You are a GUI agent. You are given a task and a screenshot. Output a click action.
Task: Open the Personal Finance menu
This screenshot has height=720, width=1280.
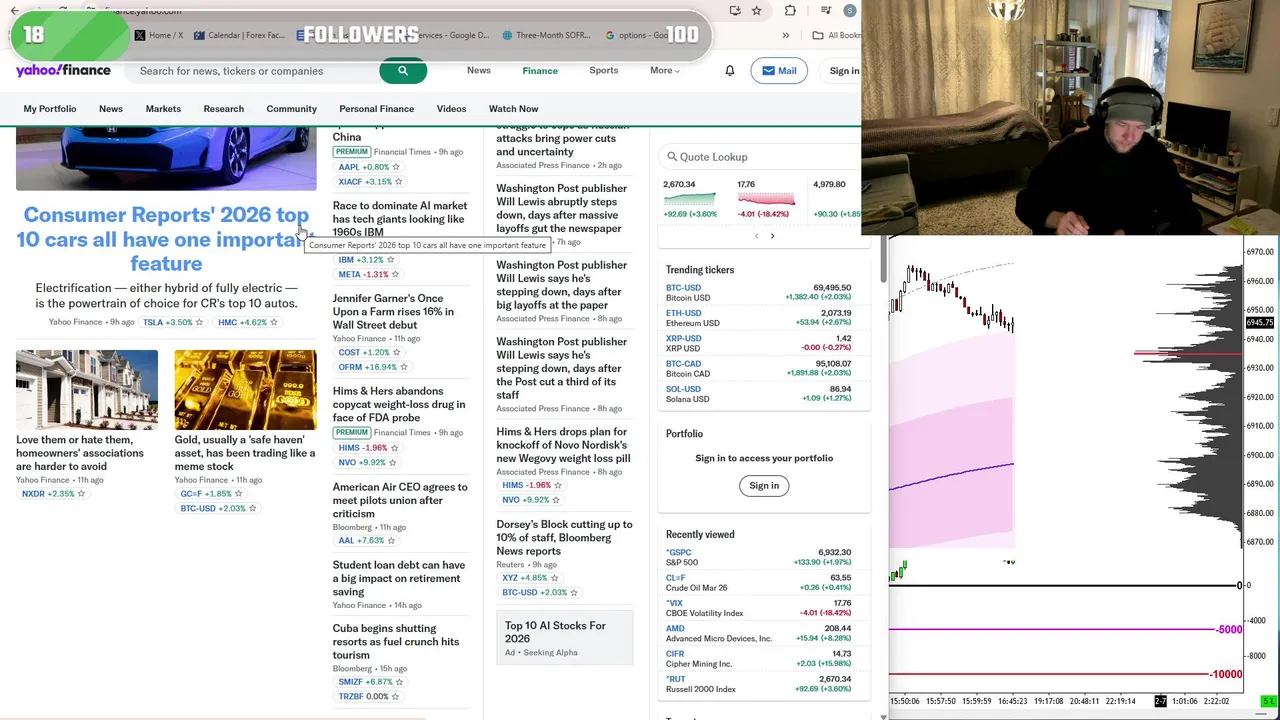tap(376, 109)
